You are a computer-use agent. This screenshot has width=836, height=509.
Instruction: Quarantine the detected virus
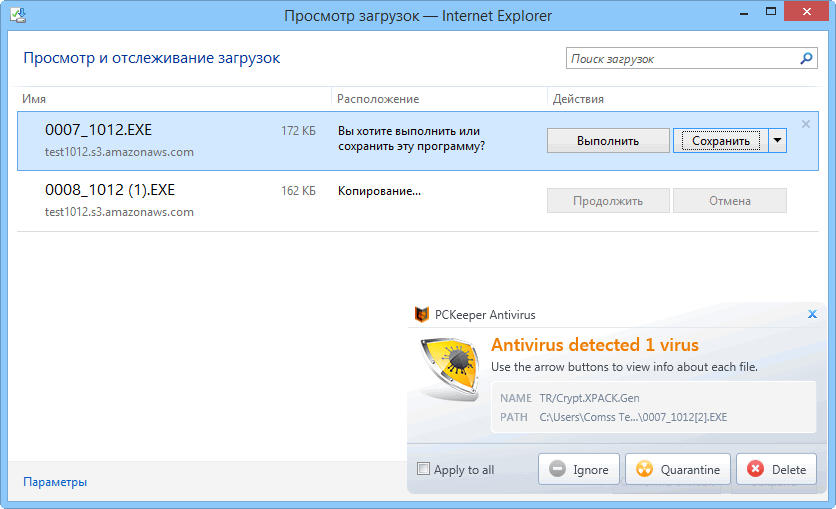[x=678, y=469]
